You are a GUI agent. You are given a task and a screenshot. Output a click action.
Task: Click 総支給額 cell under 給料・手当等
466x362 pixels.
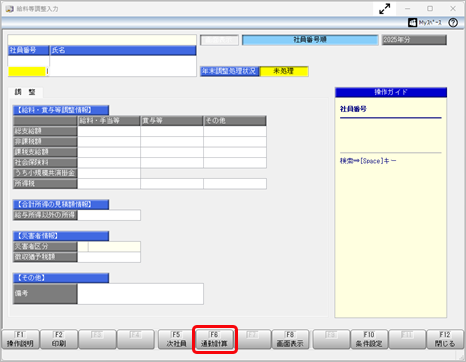pos(109,131)
